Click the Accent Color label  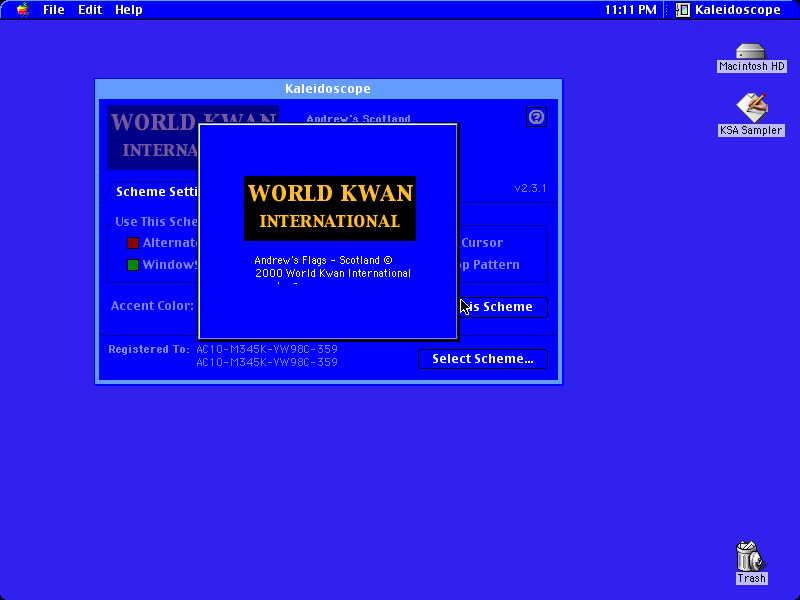pos(152,306)
